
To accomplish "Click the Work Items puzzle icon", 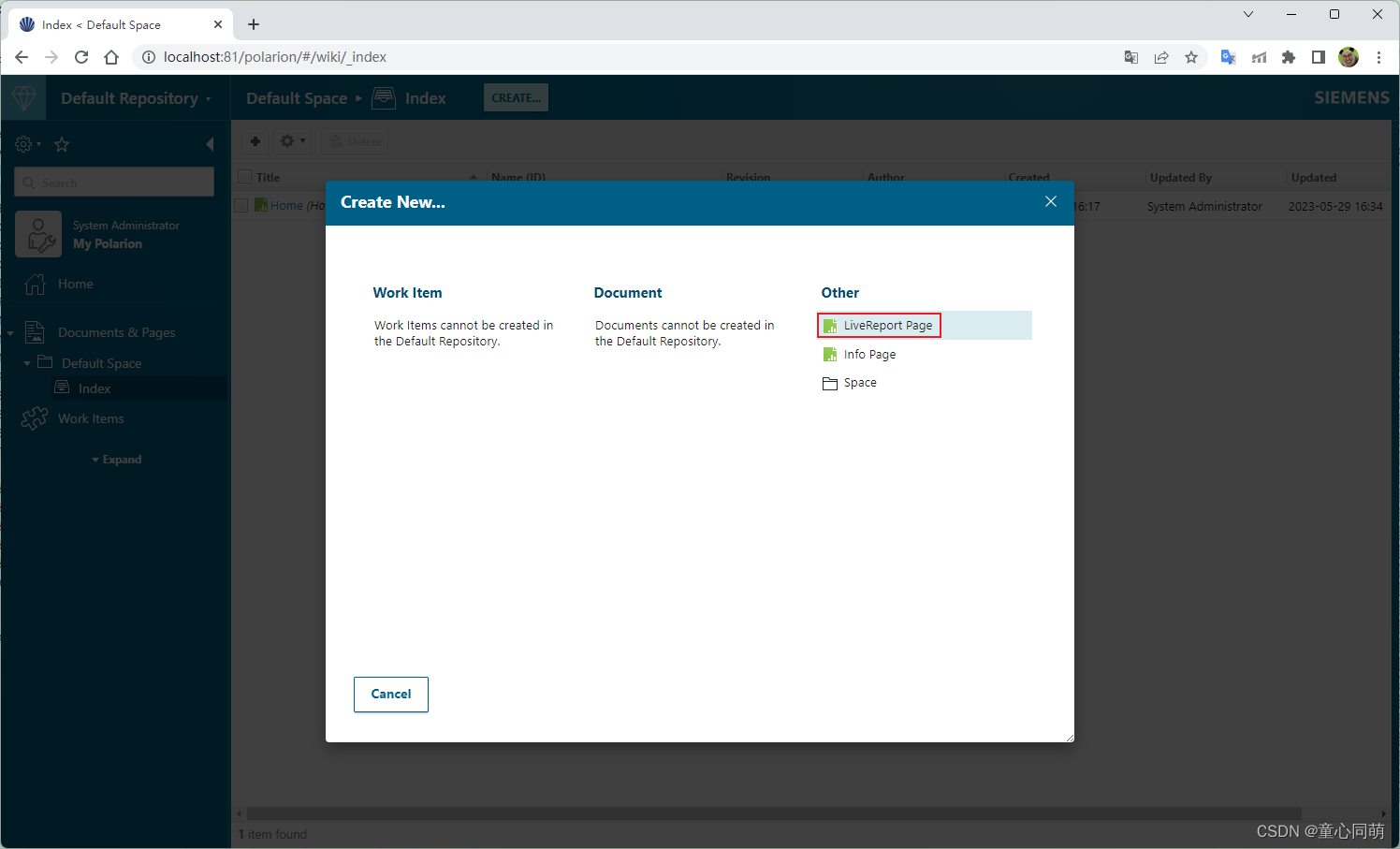I will [x=35, y=417].
